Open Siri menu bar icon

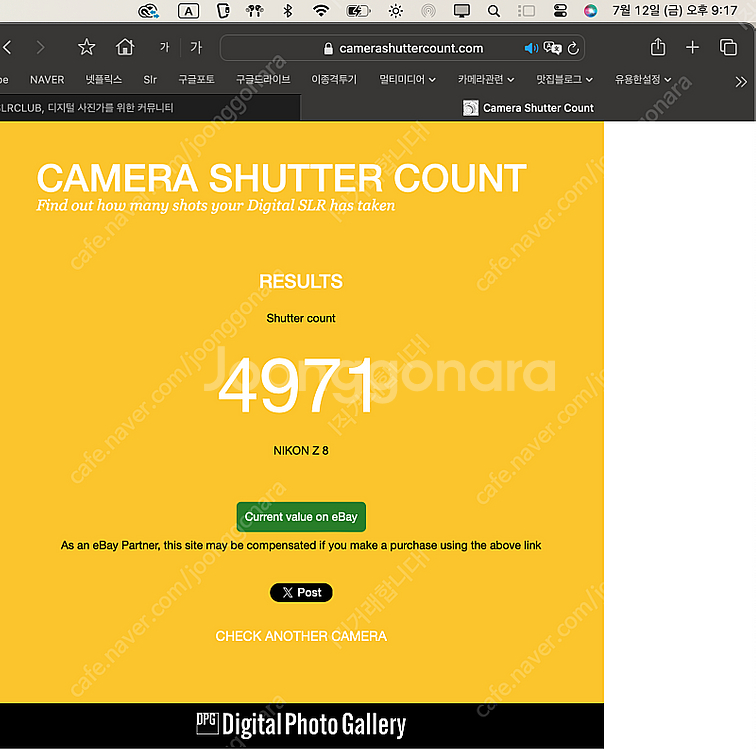590,11
